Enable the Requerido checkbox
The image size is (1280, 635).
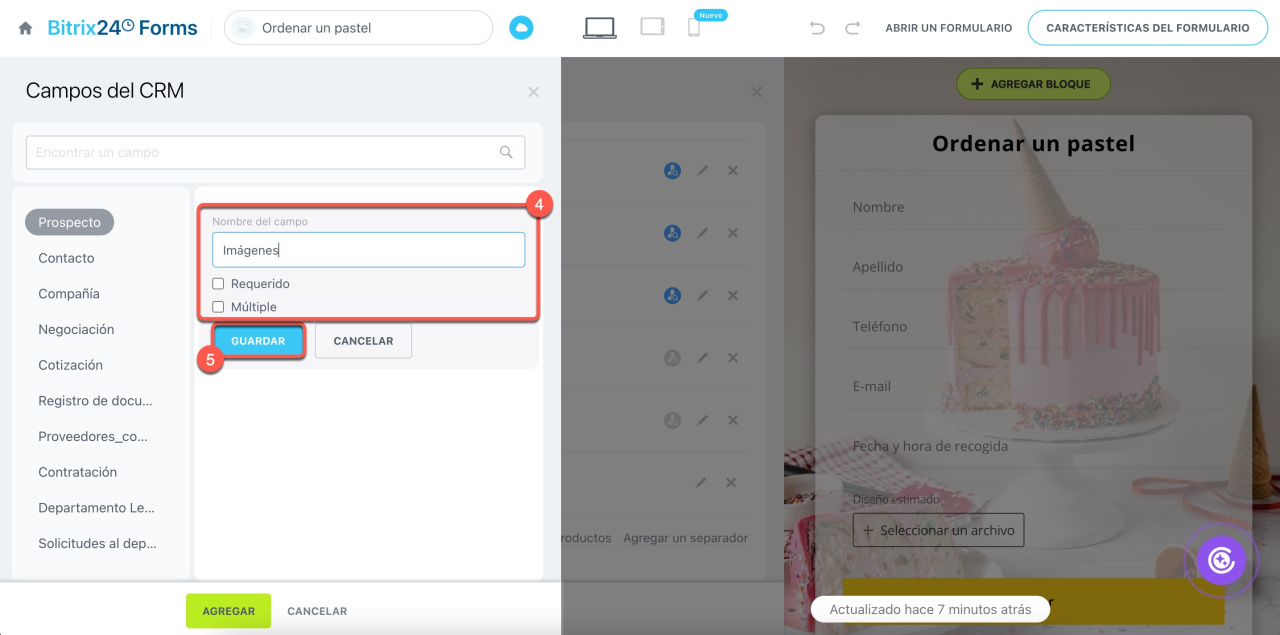point(218,284)
